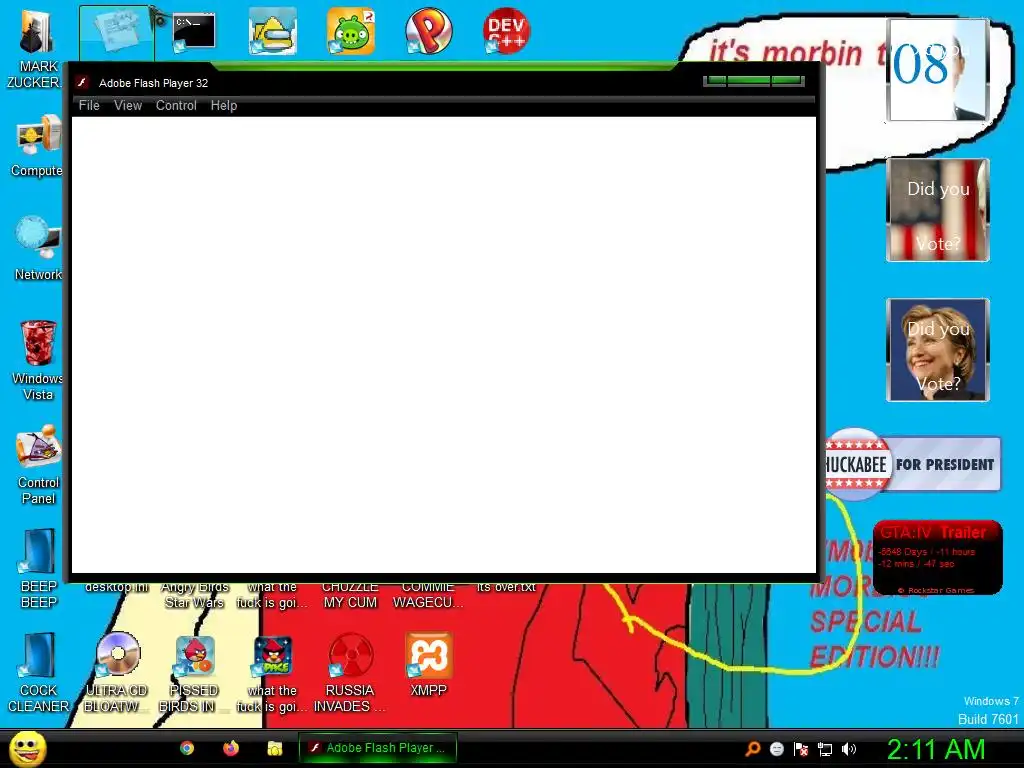Open the file explorer taskbar icon

274,748
